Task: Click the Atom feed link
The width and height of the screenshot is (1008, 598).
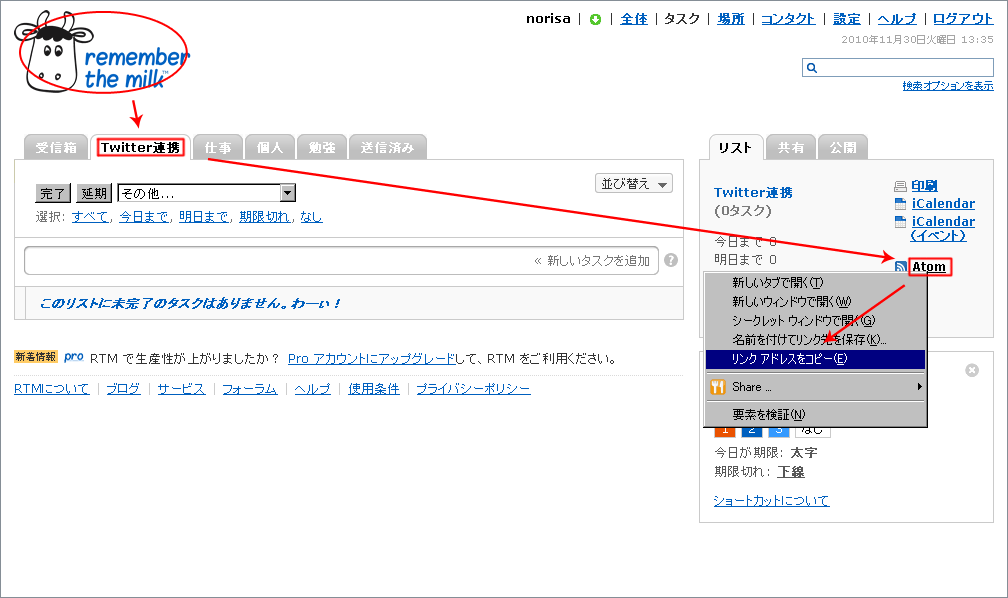Action: coord(929,267)
